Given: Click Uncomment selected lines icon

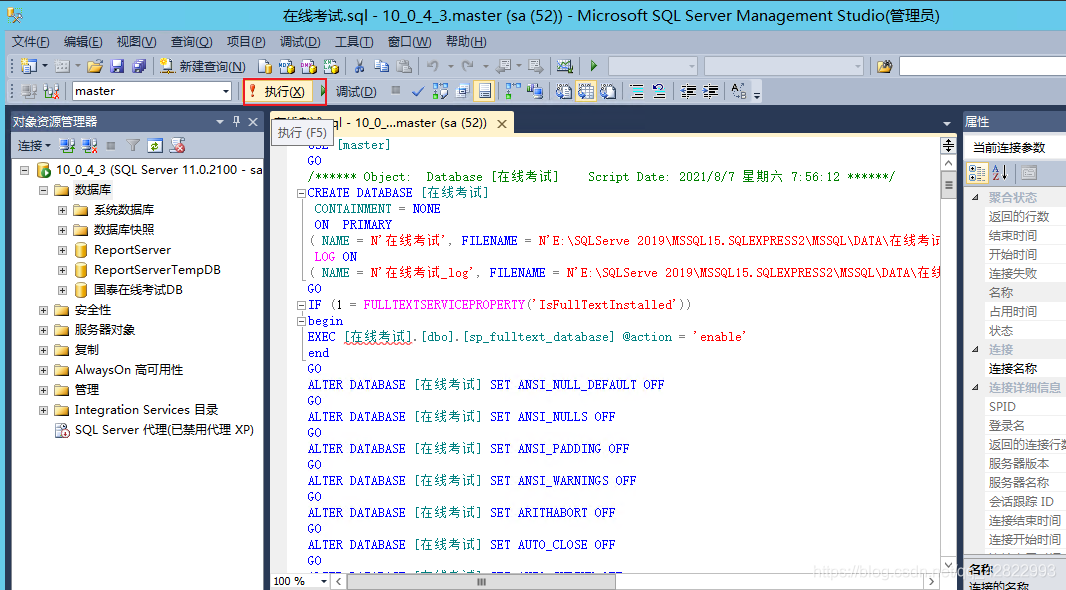Looking at the screenshot, I should point(659,91).
